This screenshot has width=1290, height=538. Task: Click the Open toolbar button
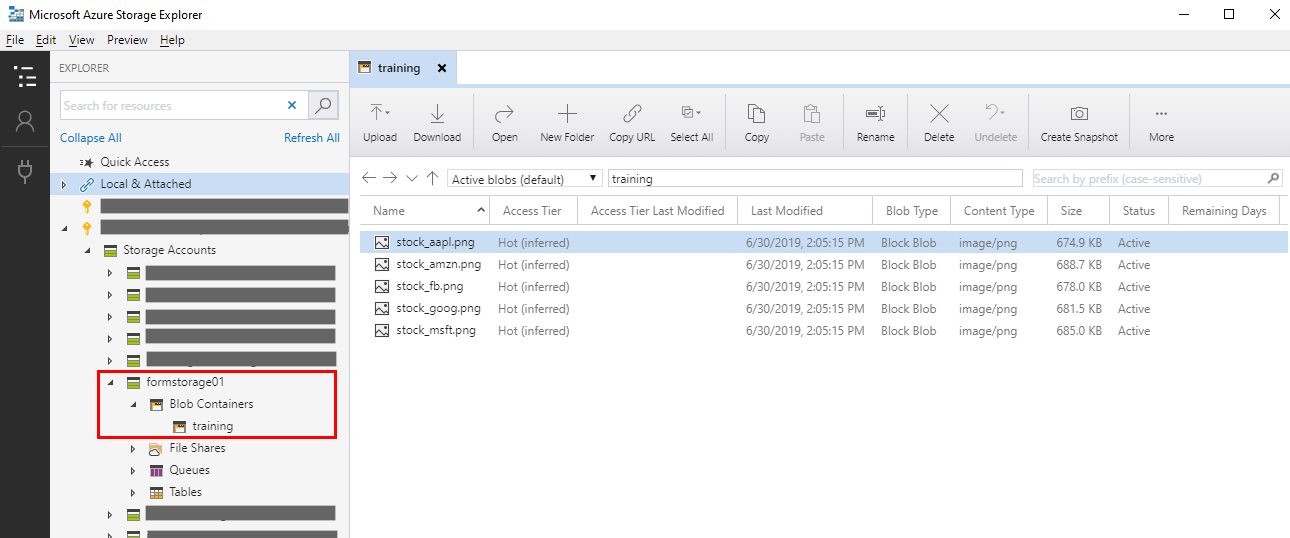click(x=505, y=124)
